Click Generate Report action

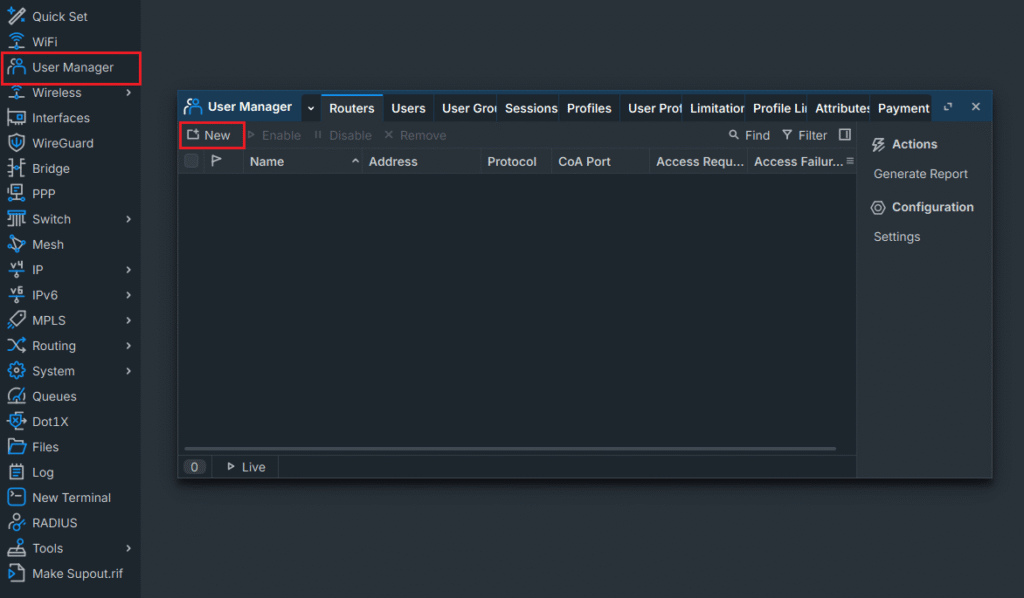click(920, 174)
